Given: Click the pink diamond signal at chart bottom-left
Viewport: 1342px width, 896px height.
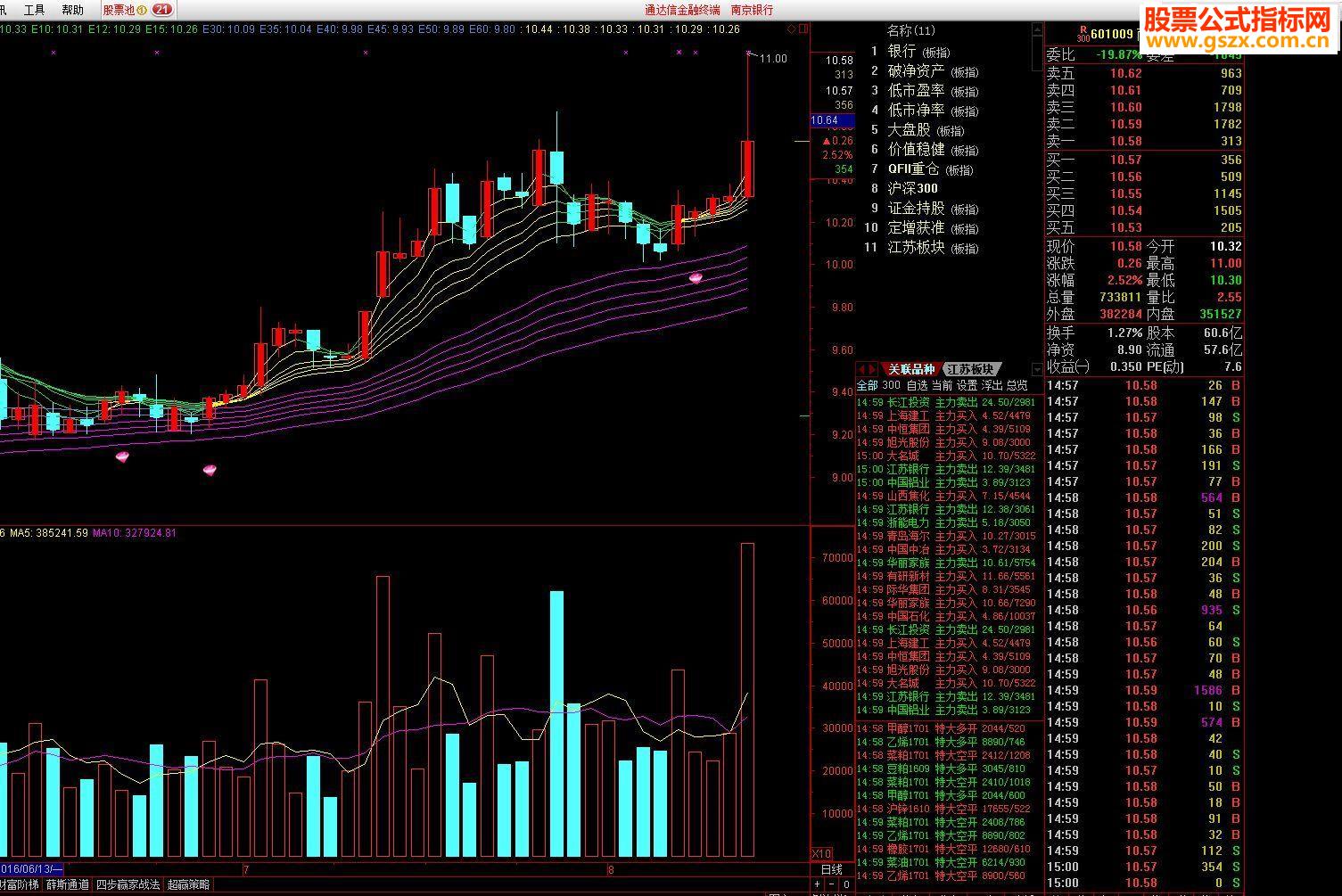Looking at the screenshot, I should tap(122, 456).
